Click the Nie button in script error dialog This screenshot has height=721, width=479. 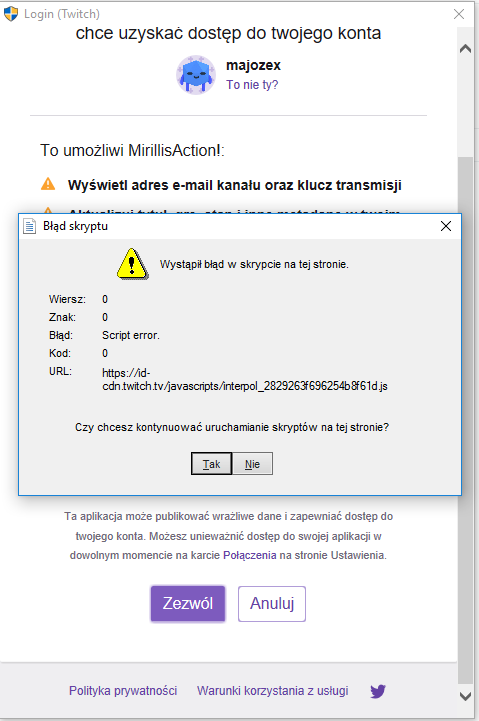pyautogui.click(x=252, y=464)
